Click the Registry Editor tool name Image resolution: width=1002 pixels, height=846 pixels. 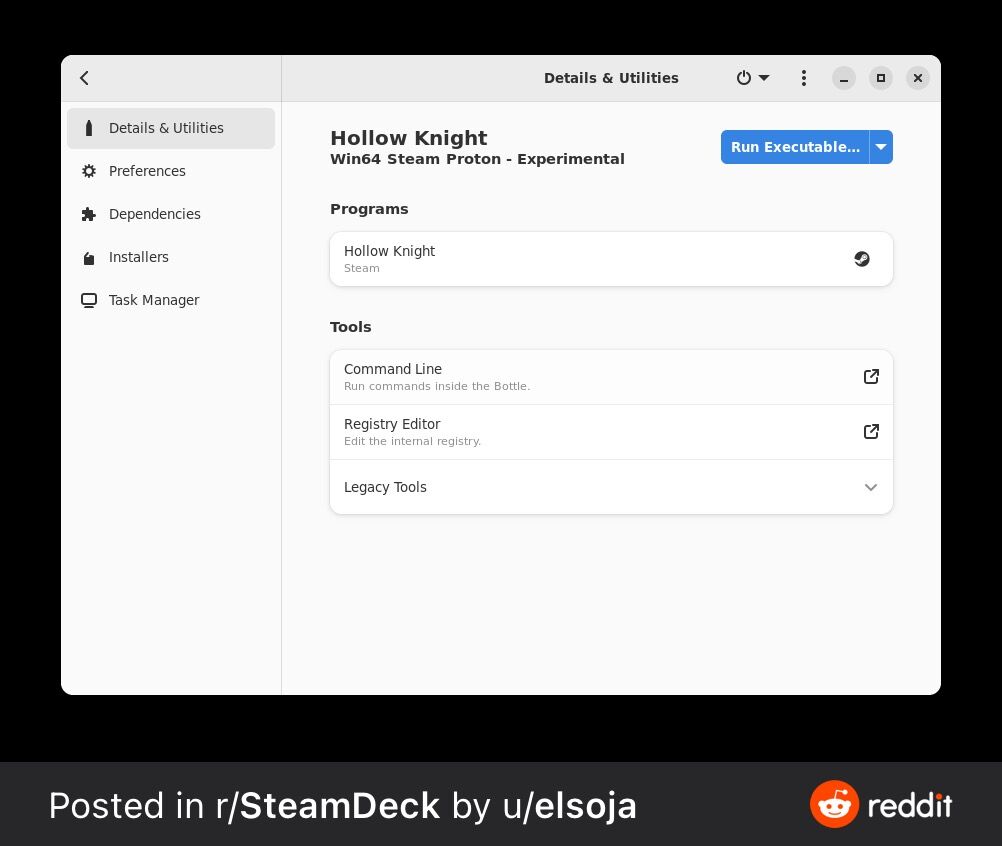pos(392,424)
